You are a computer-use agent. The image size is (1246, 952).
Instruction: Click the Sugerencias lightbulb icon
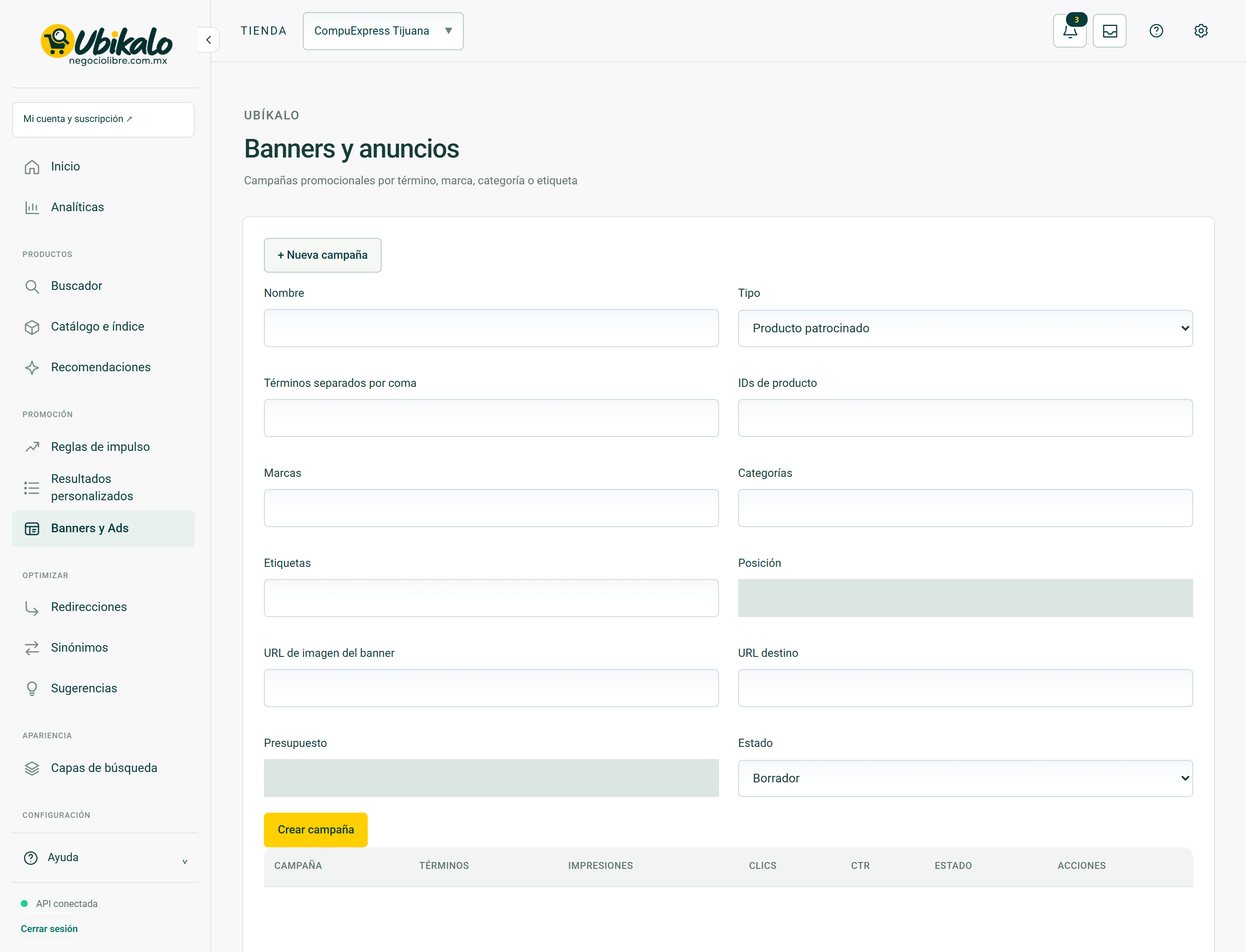pos(32,688)
